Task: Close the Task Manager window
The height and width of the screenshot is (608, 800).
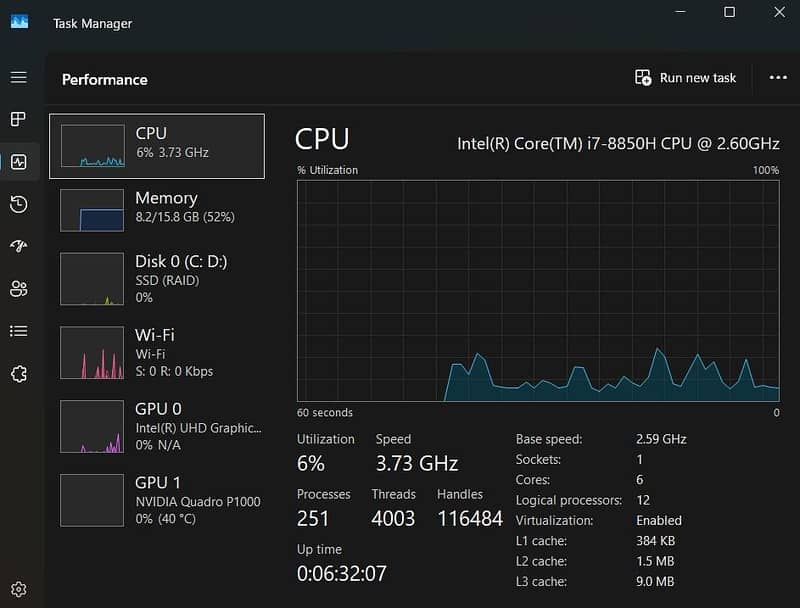Action: click(779, 12)
